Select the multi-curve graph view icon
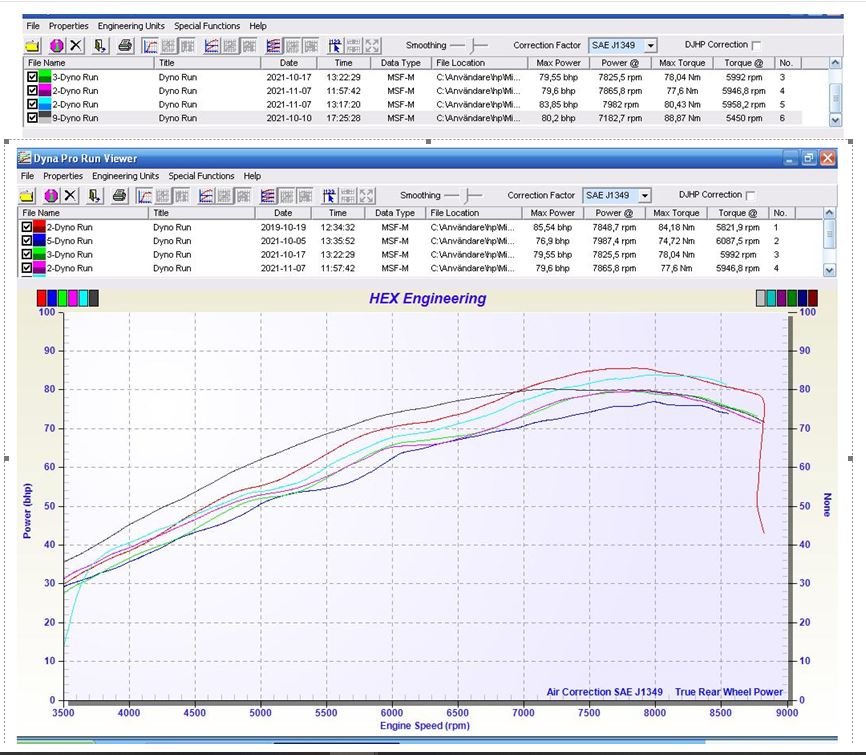This screenshot has width=866, height=755. pyautogui.click(x=268, y=196)
